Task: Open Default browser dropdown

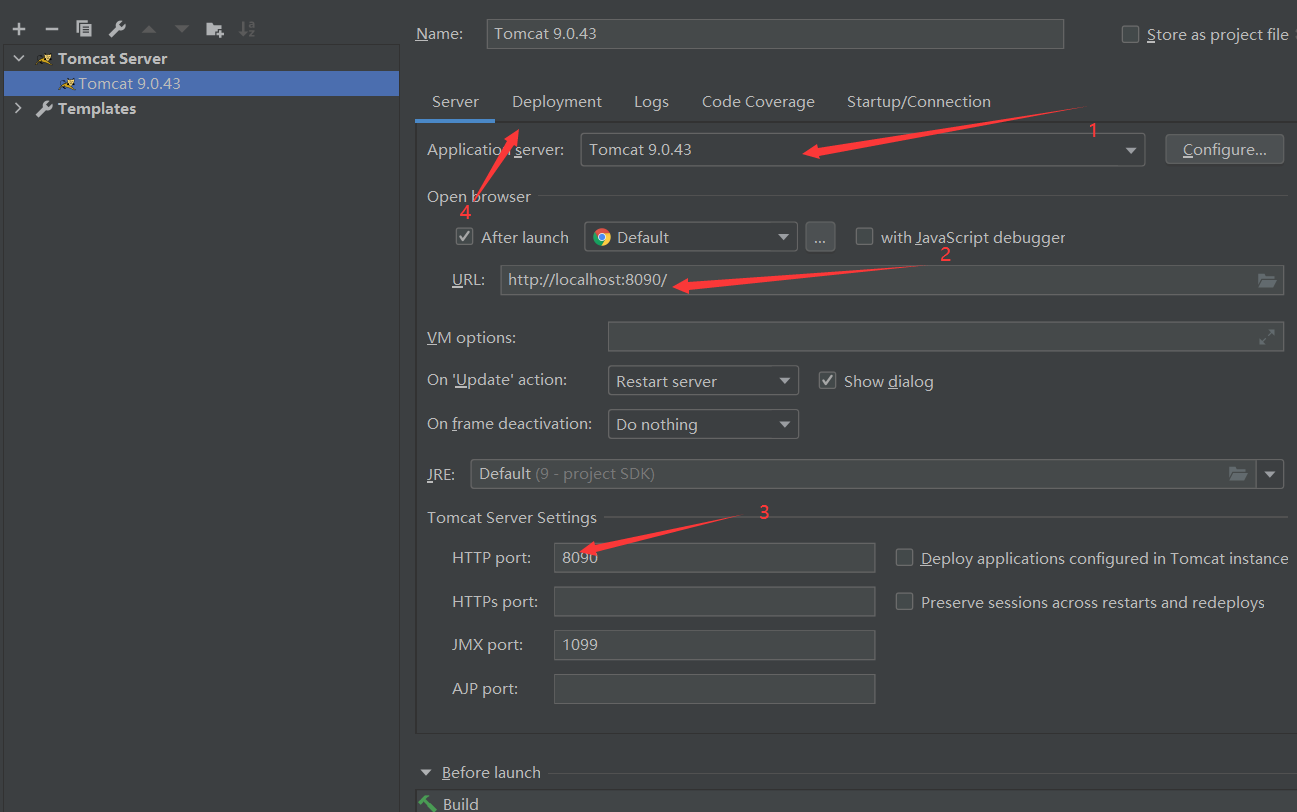Action: pyautogui.click(x=691, y=237)
